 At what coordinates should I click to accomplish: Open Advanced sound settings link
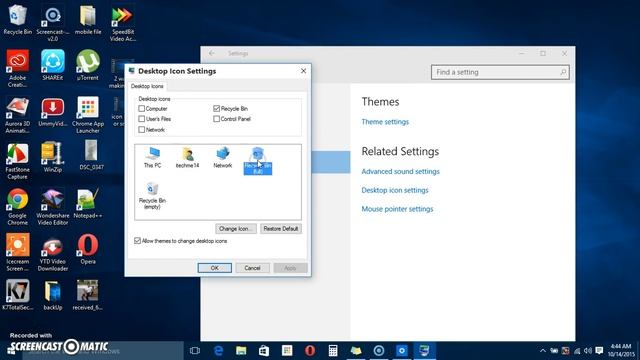point(400,171)
